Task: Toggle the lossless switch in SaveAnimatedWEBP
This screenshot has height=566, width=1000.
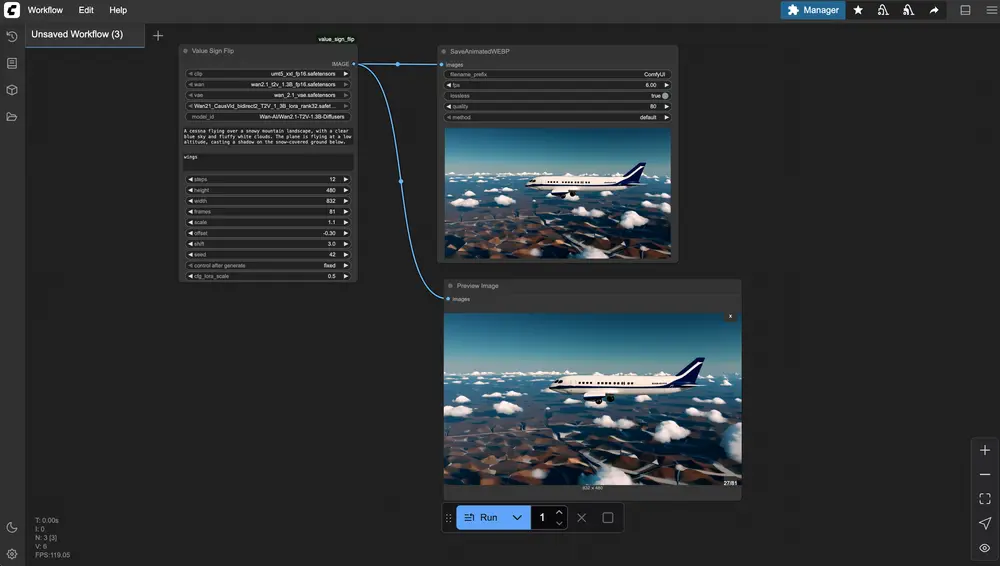Action: pos(665,96)
